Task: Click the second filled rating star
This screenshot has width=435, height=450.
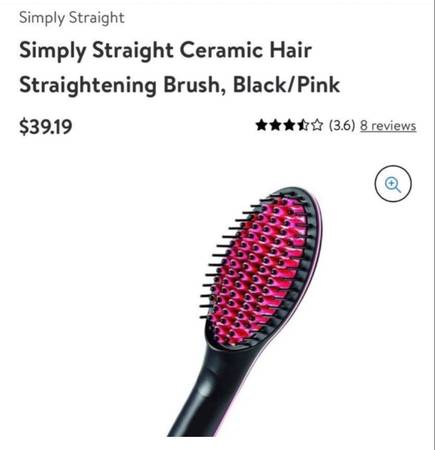Action: (x=275, y=125)
